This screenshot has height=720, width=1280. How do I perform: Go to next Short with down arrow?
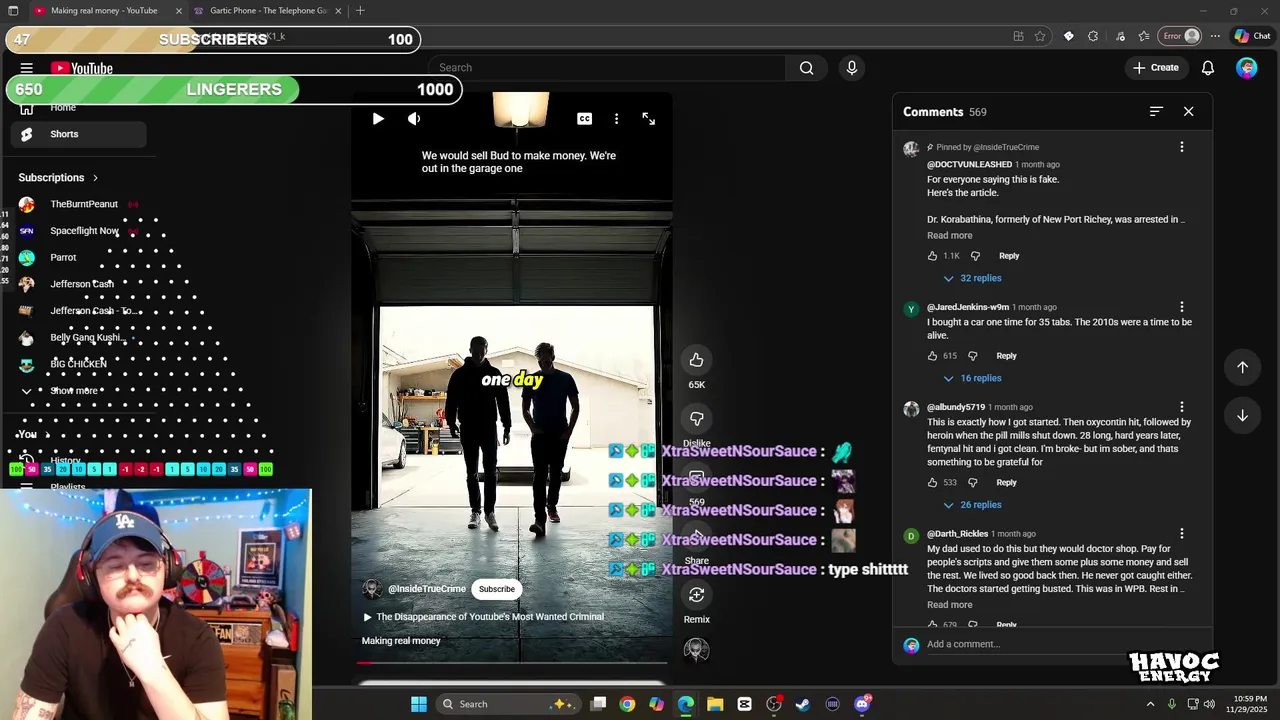point(1242,415)
